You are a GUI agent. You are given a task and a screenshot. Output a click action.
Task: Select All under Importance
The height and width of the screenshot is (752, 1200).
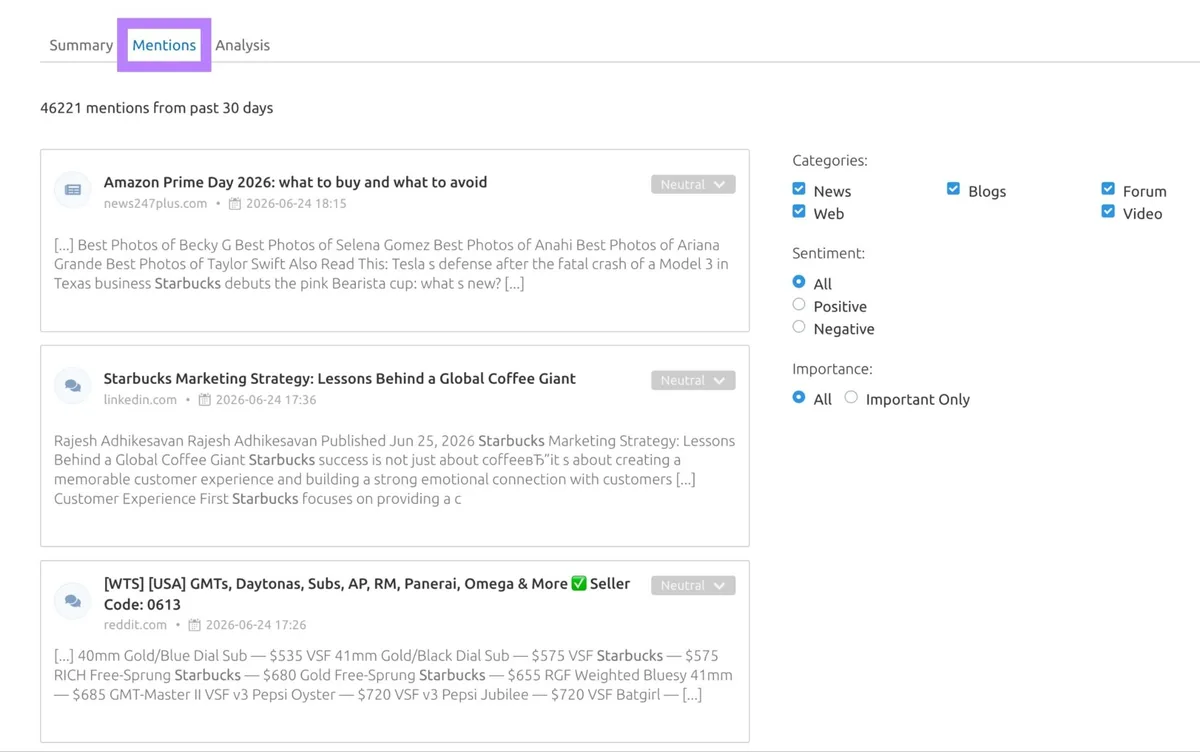[x=799, y=397]
